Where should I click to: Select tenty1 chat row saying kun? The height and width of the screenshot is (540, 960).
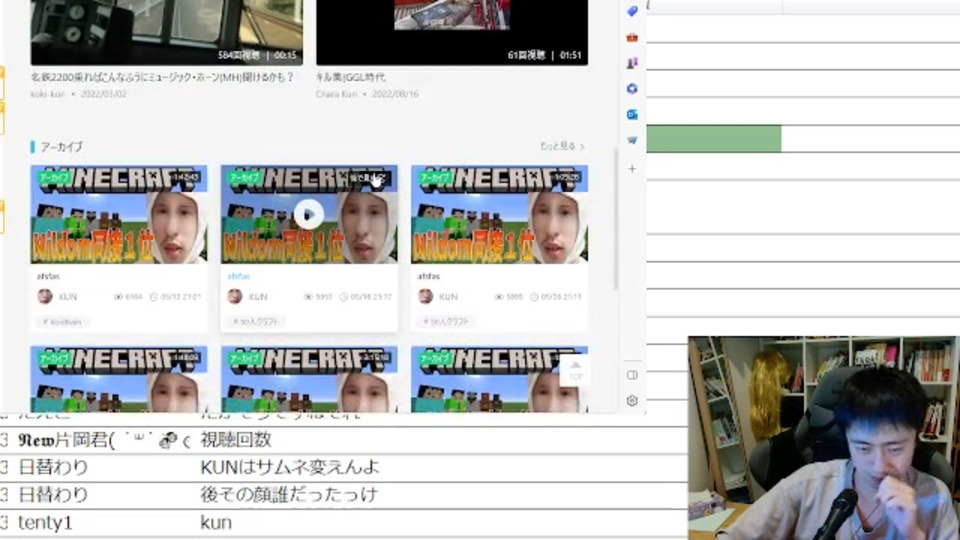click(x=343, y=523)
